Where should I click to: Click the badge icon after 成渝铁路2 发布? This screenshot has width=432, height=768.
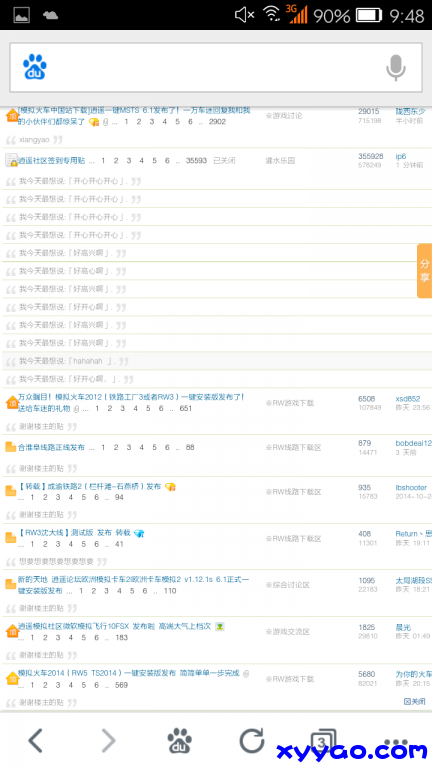pyautogui.click(x=170, y=487)
